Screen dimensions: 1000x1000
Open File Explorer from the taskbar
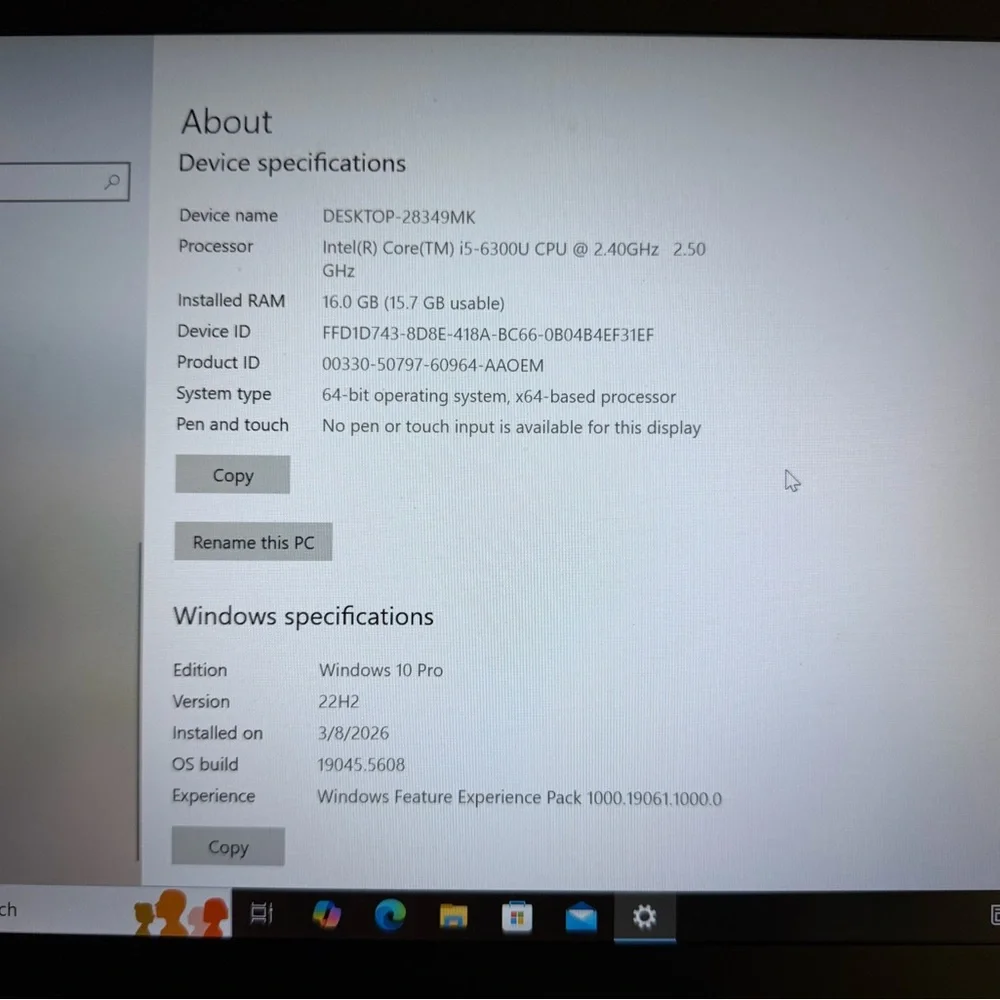(x=453, y=916)
